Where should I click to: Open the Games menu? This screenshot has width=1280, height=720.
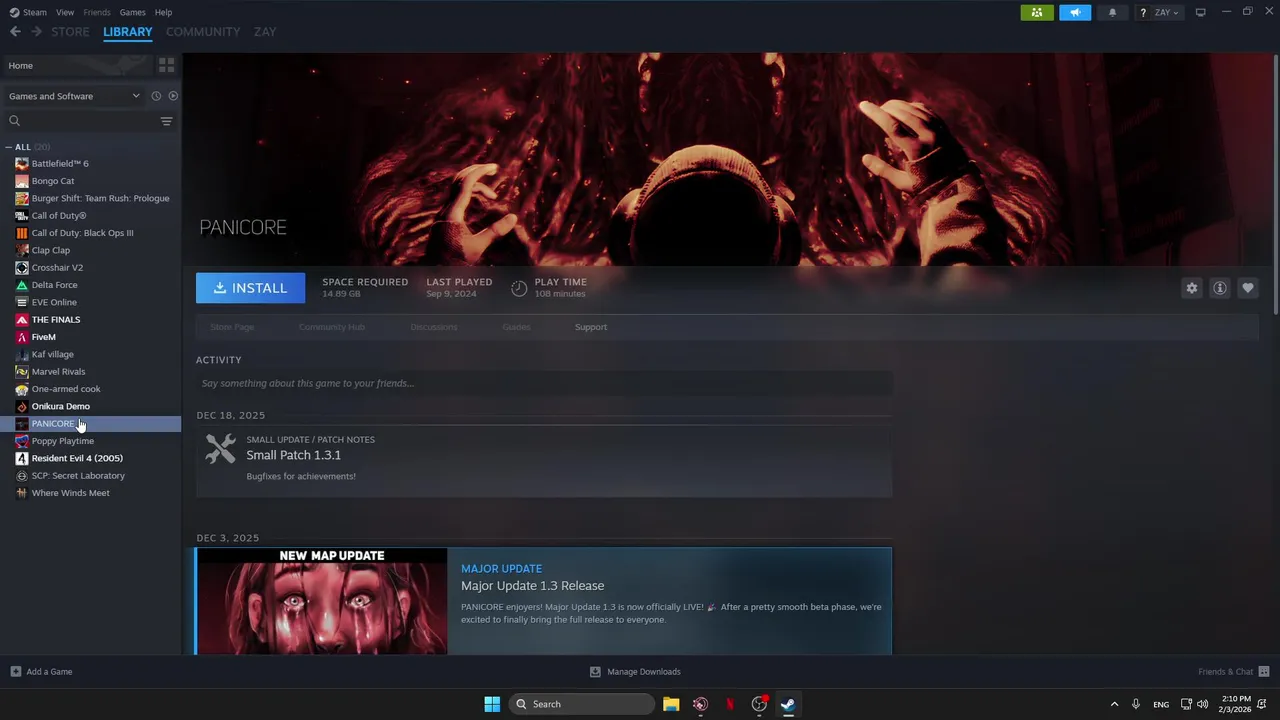point(132,12)
